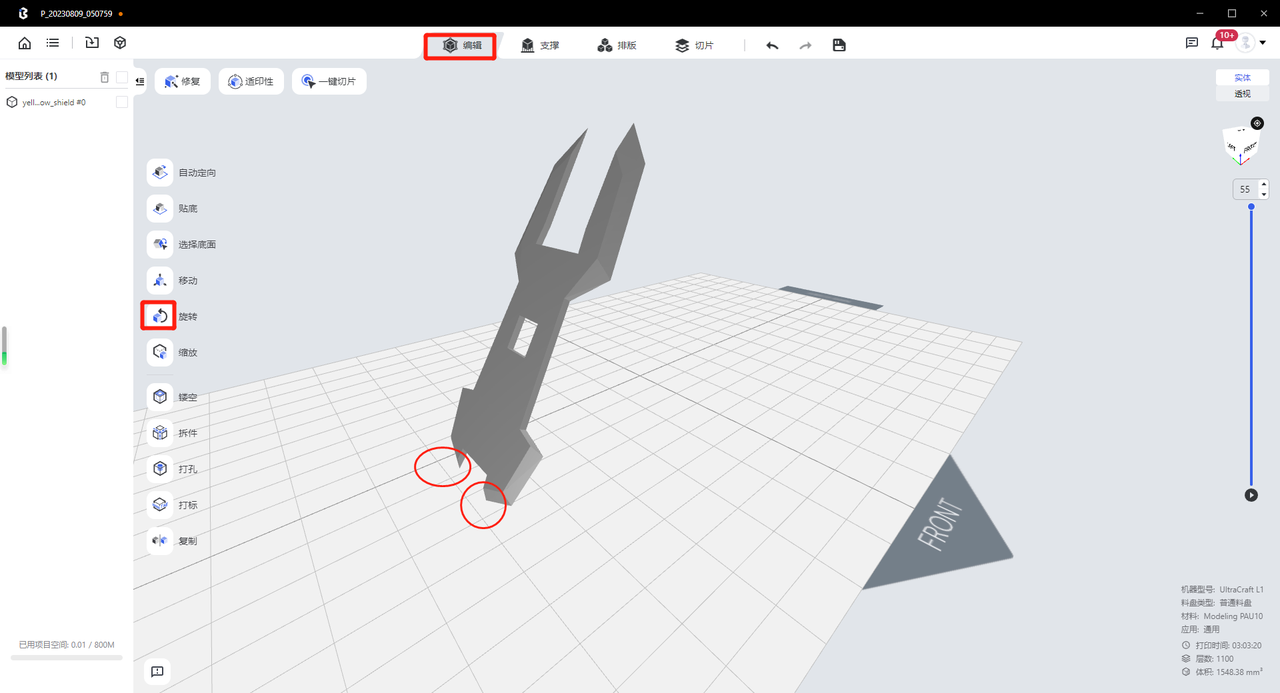This screenshot has width=1280, height=693.
Task: Switch to the 支撑 support tab
Action: pyautogui.click(x=540, y=46)
